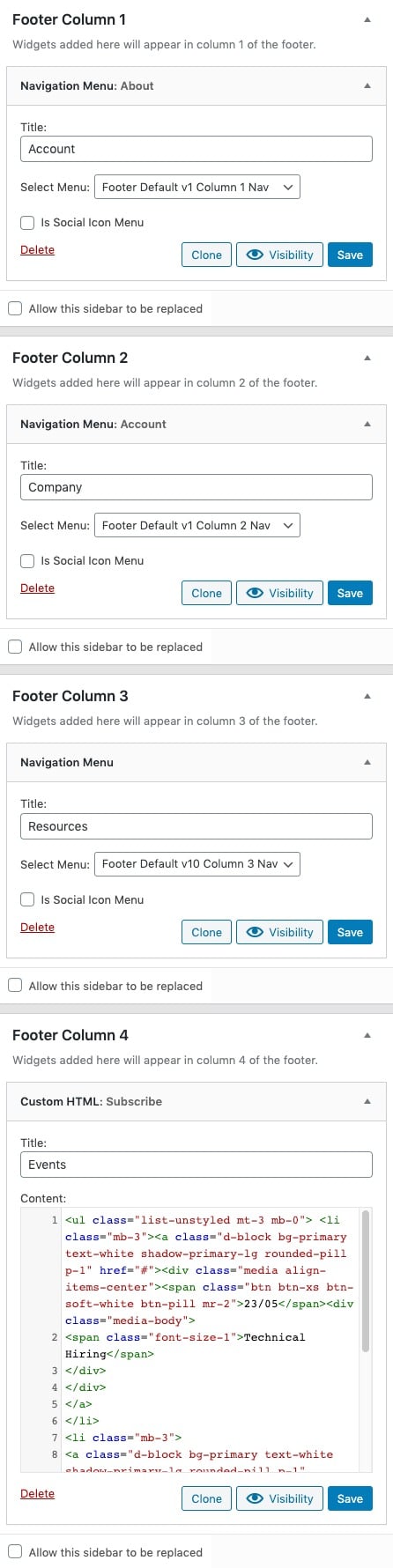Open Visibility settings for the Company widget
This screenshot has width=393, height=1568.
click(279, 593)
